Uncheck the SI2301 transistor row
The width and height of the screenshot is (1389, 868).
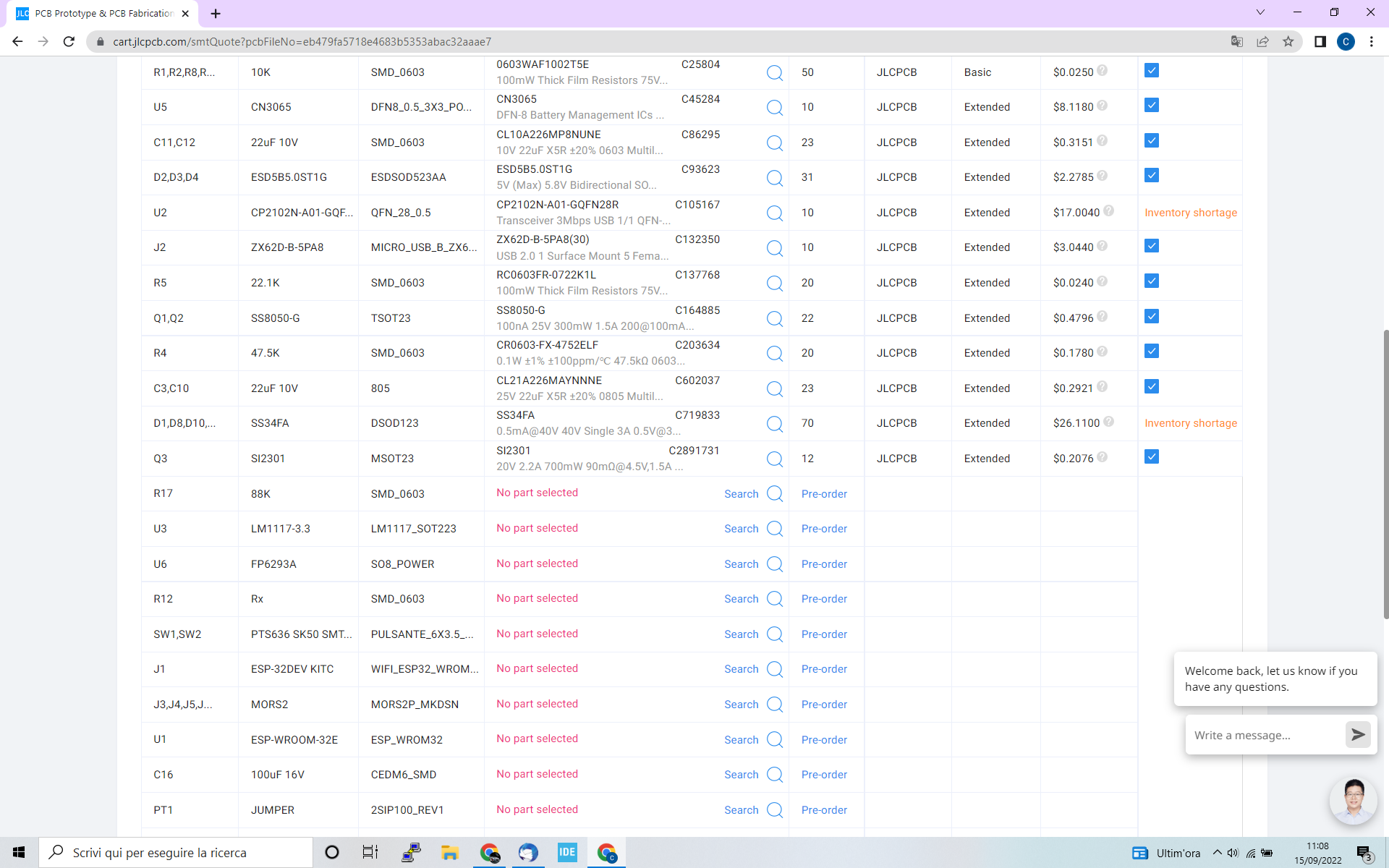coord(1152,456)
